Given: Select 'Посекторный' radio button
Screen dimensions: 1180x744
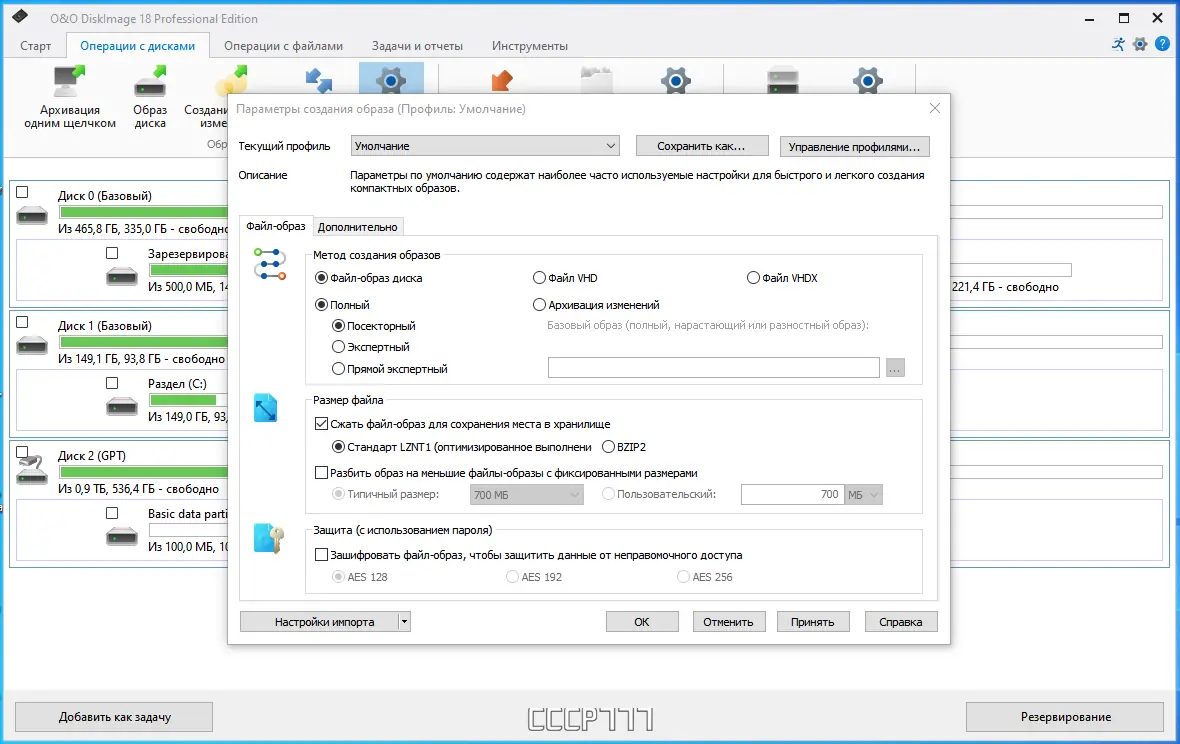Looking at the screenshot, I should pyautogui.click(x=339, y=326).
